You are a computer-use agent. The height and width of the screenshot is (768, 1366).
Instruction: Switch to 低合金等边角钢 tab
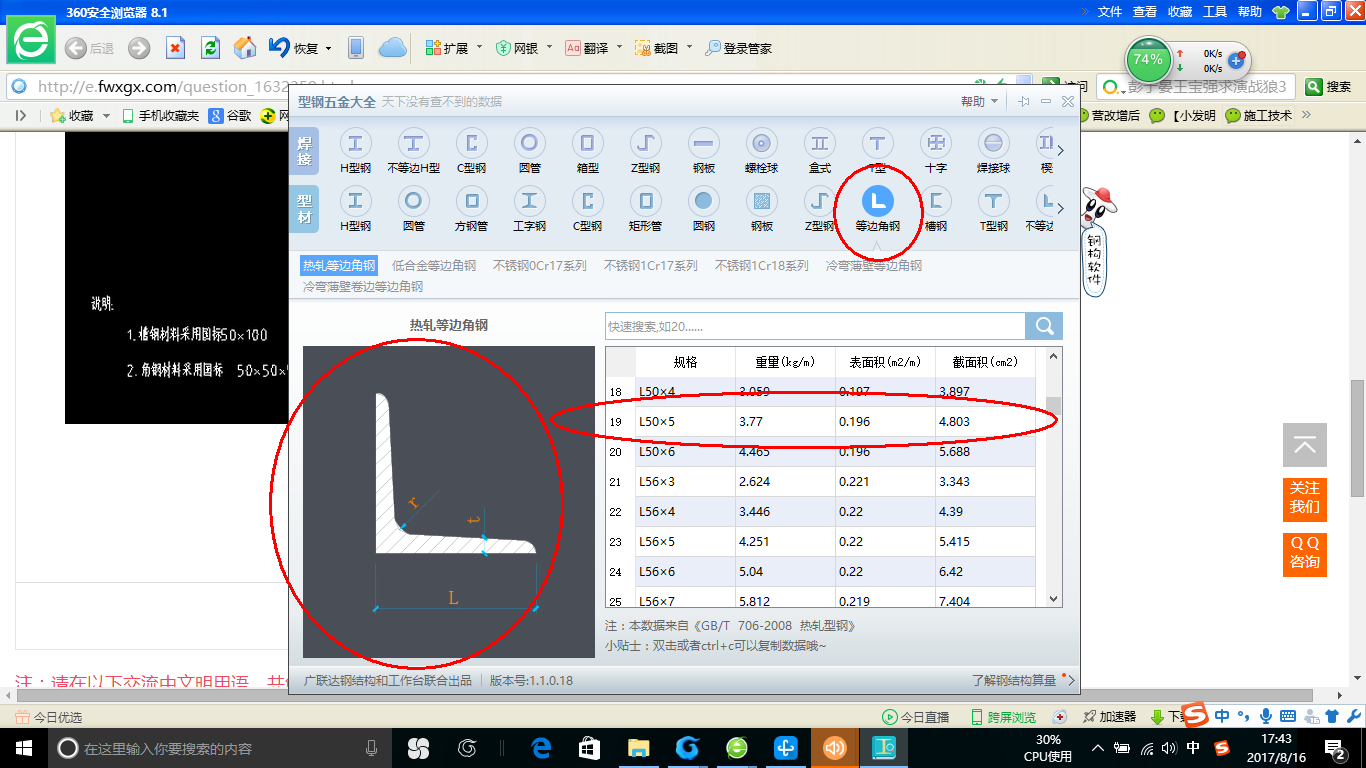coord(434,265)
